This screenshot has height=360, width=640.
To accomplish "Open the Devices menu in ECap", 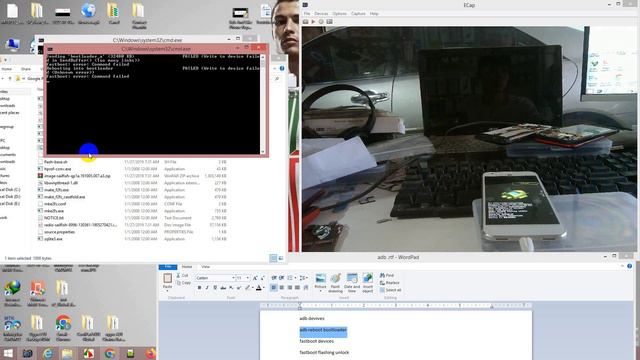I will (x=321, y=13).
